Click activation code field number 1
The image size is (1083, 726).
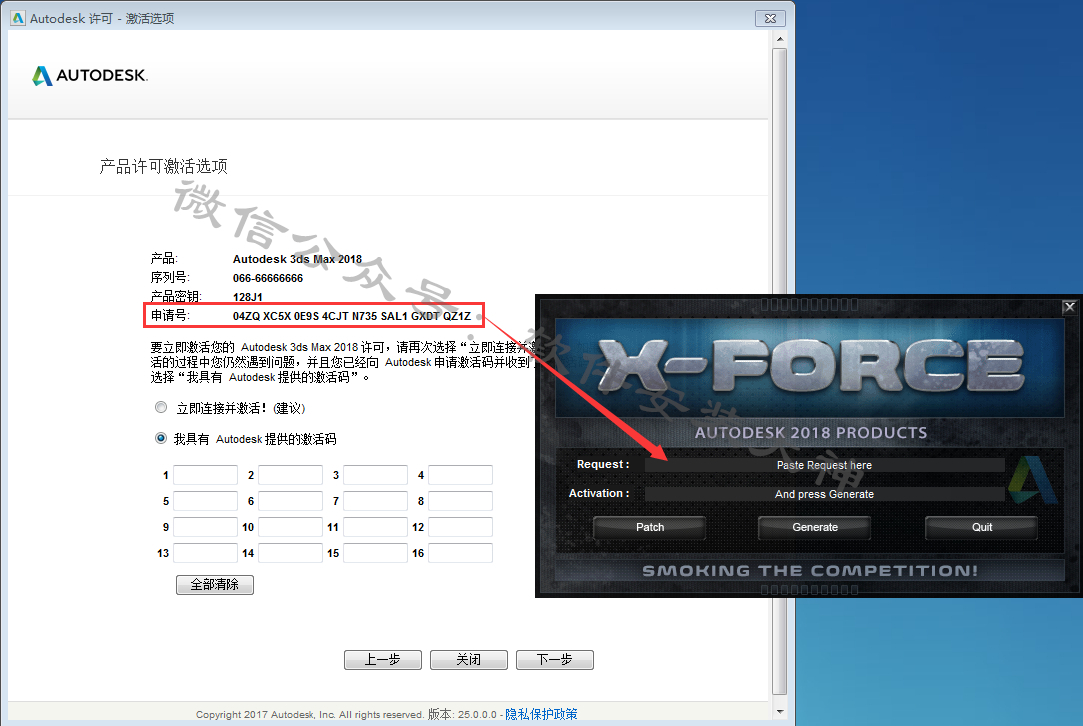(x=205, y=475)
